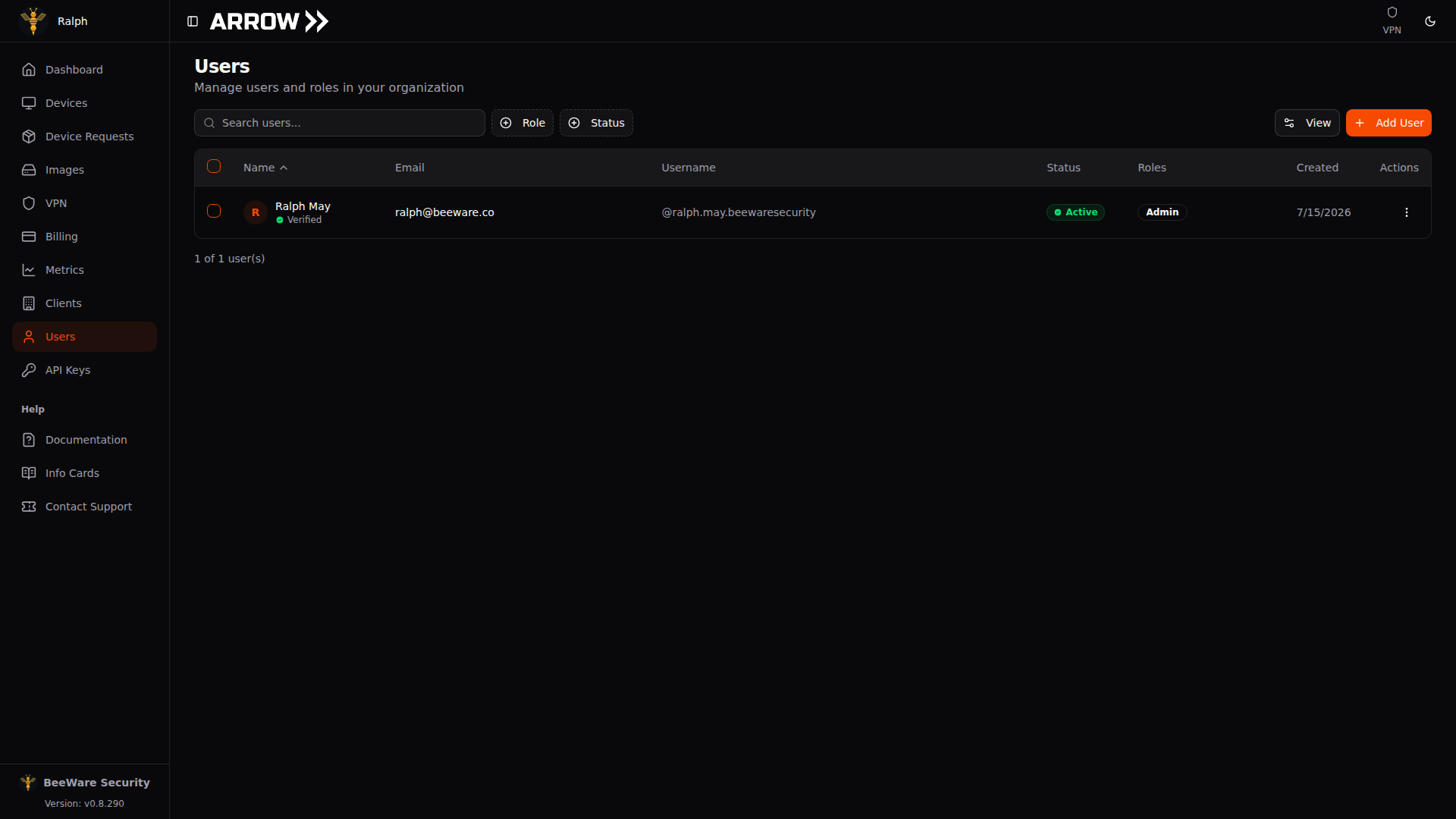Viewport: 1456px width, 819px height.
Task: Navigate to Billing section
Action: point(84,237)
